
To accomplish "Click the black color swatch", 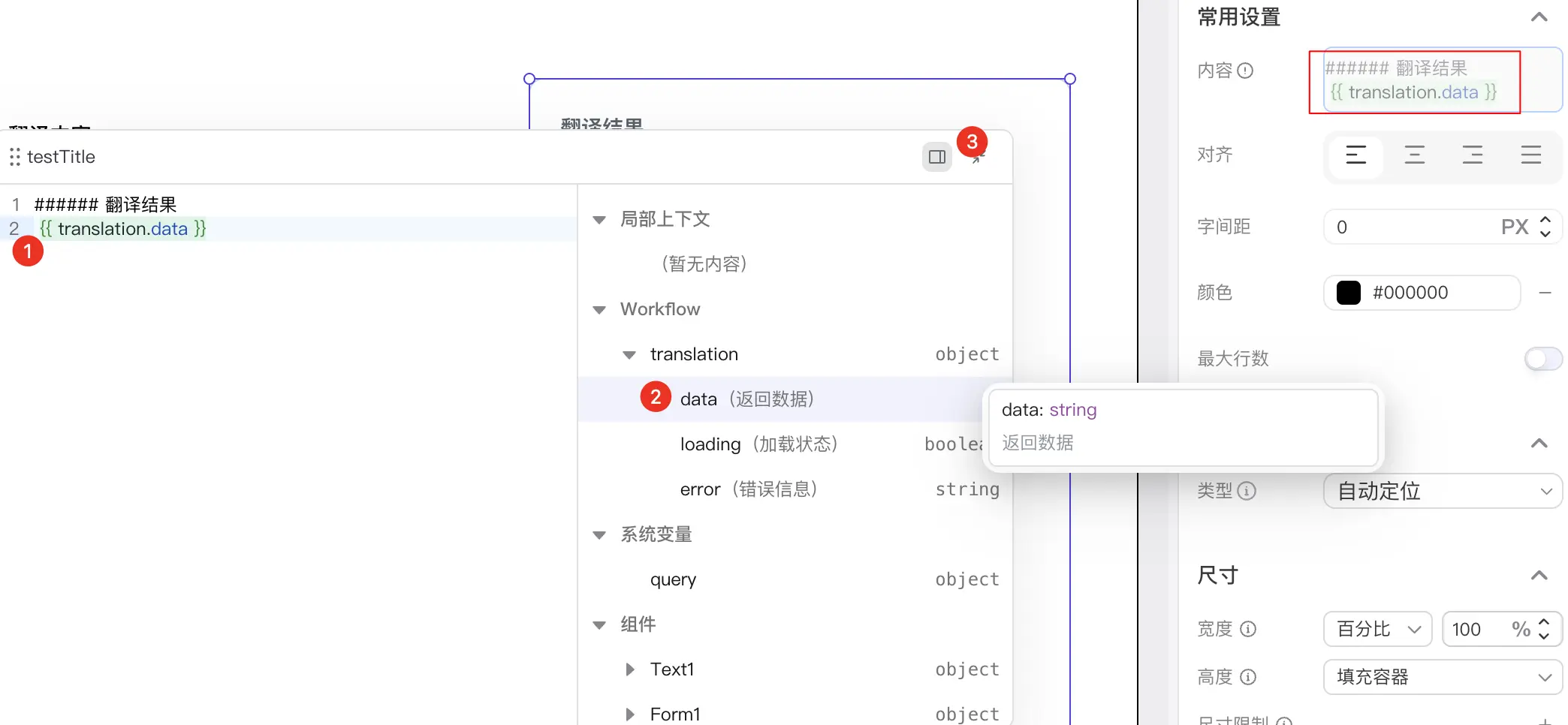I will point(1349,293).
